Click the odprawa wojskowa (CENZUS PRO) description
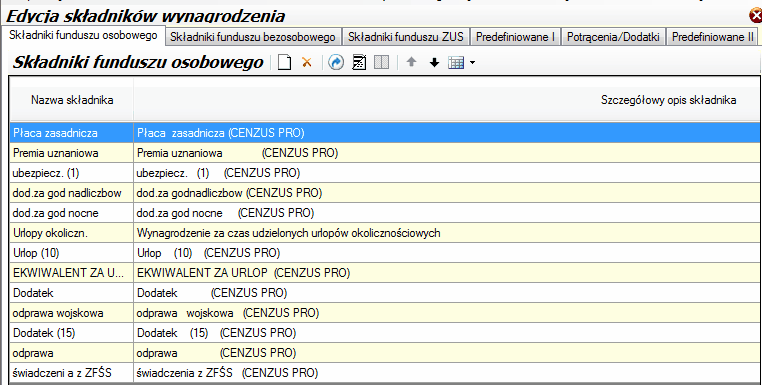This screenshot has height=385, width=762. [x=447, y=313]
